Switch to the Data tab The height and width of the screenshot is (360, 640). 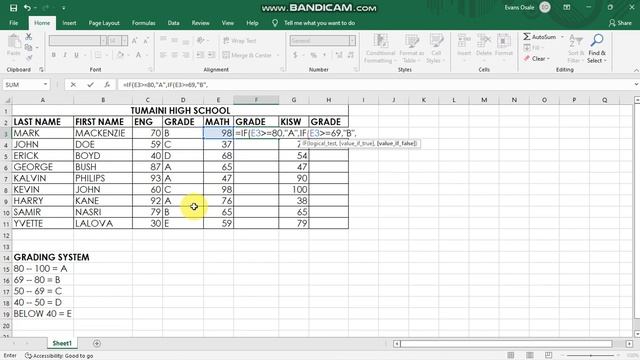(x=173, y=23)
